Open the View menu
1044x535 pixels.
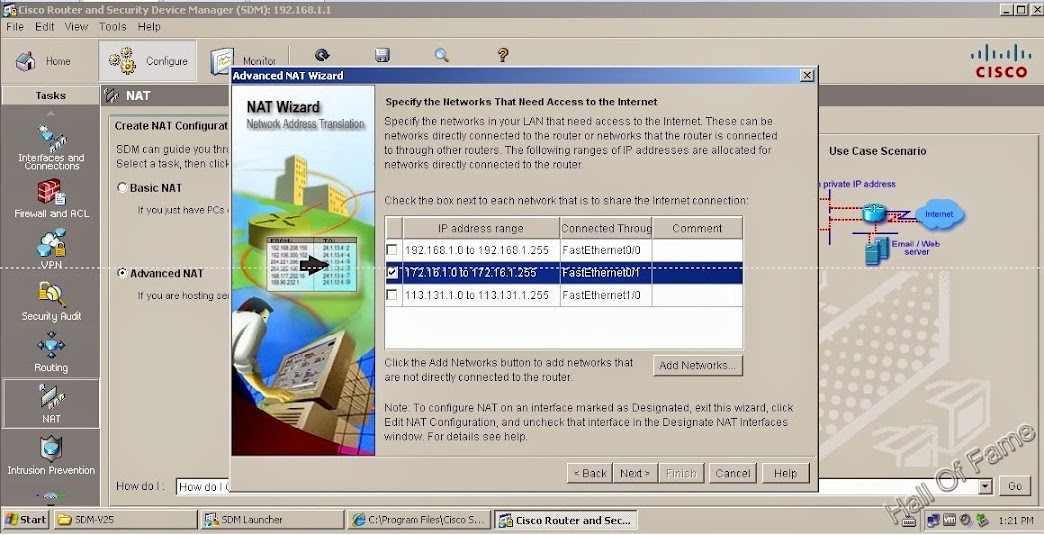pos(76,27)
